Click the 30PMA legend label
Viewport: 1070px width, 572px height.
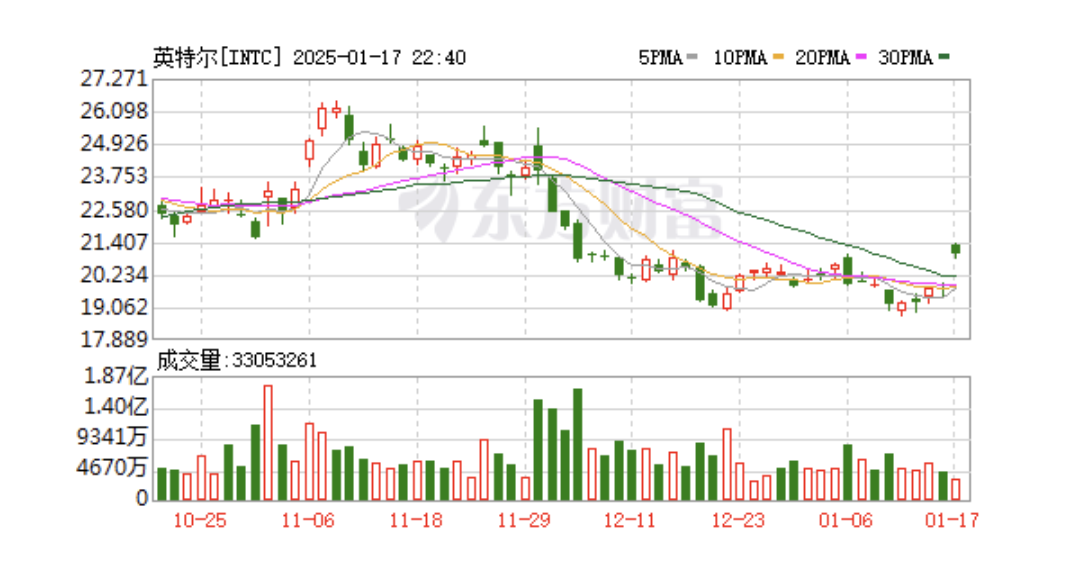pyautogui.click(x=905, y=58)
